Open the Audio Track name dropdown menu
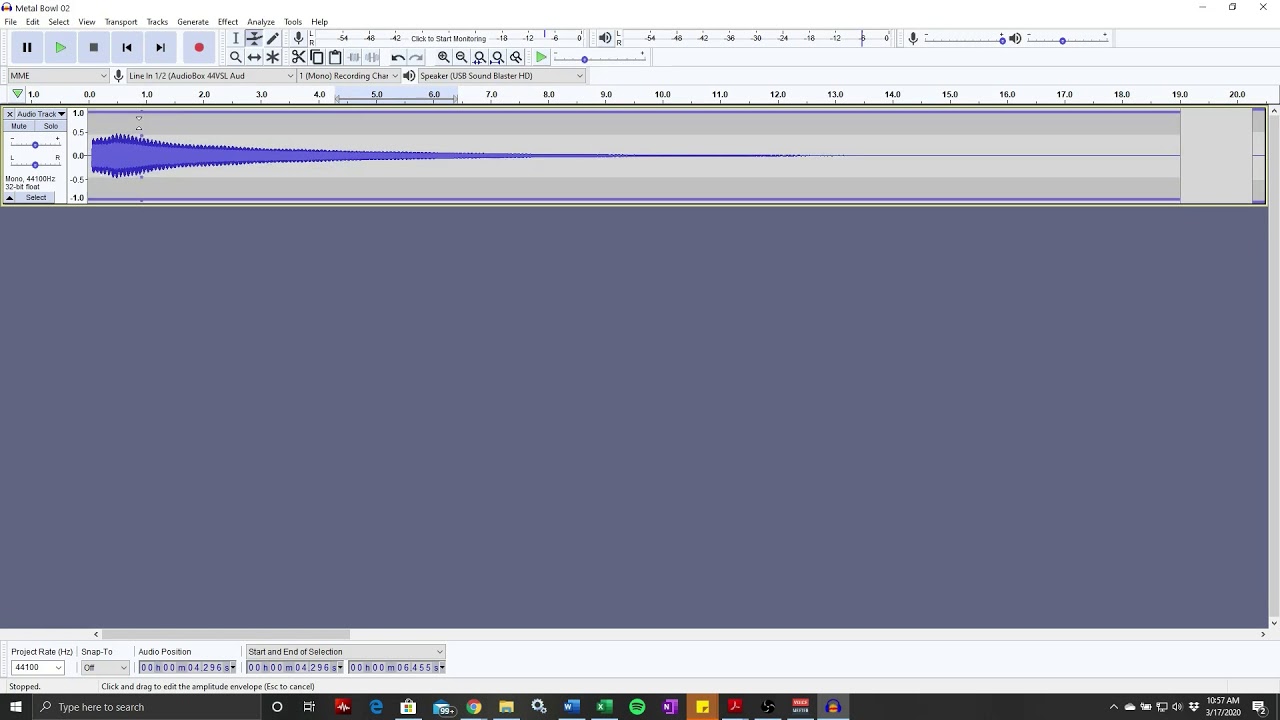 click(41, 114)
